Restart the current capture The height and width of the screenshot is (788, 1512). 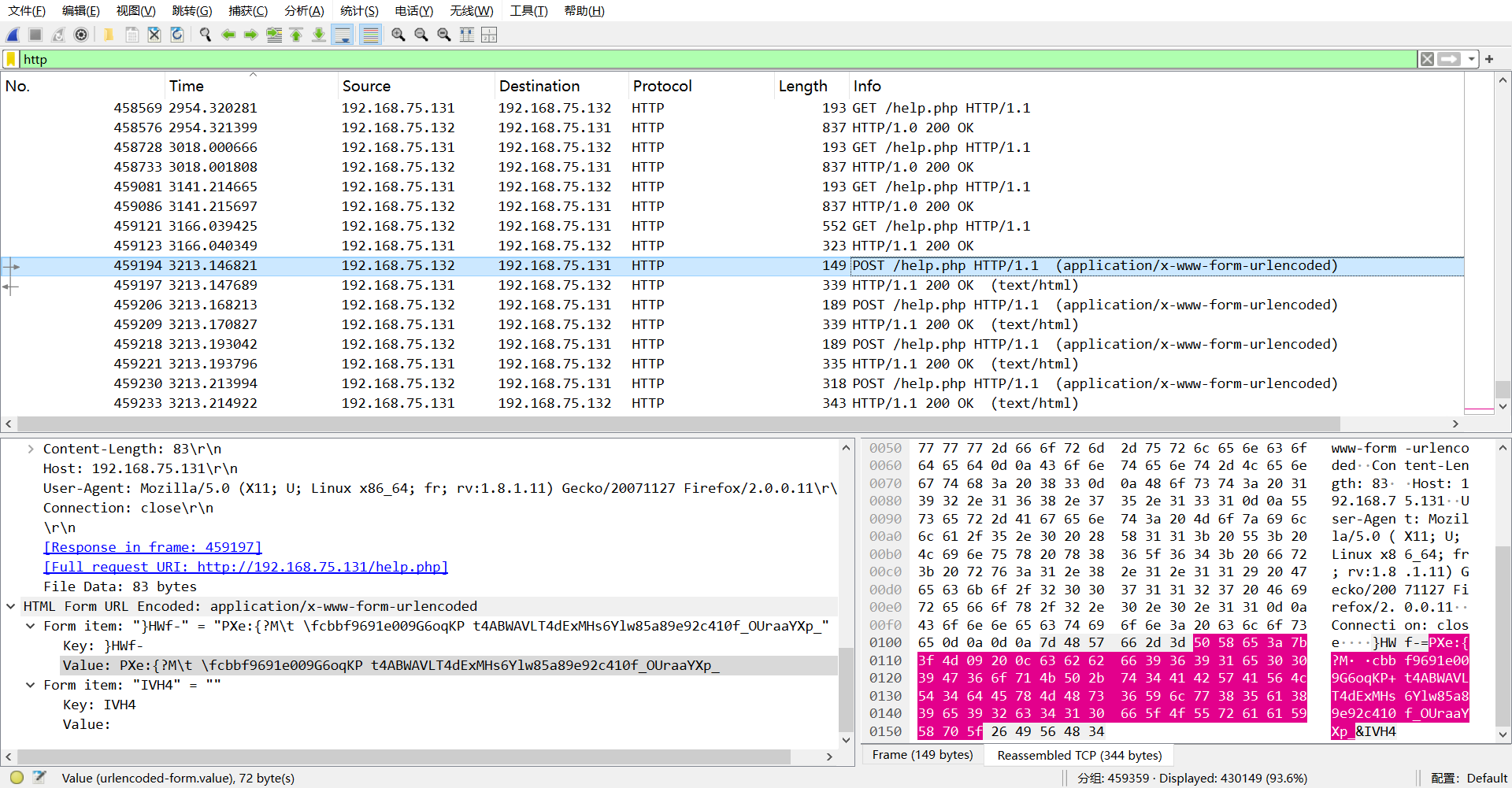click(x=58, y=35)
